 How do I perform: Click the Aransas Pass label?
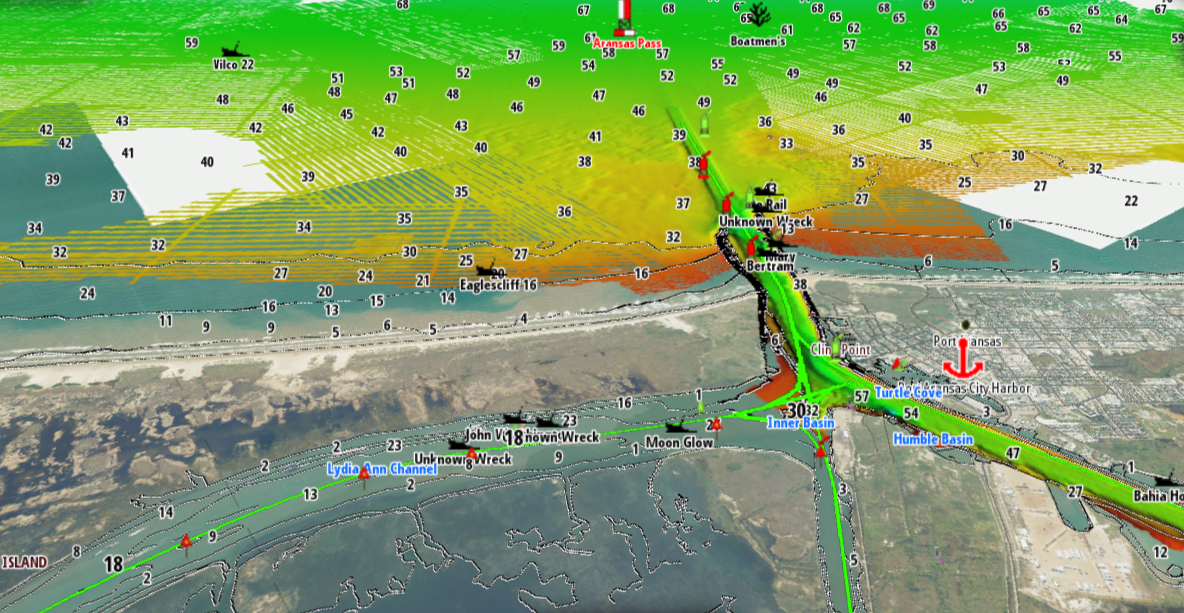627,44
